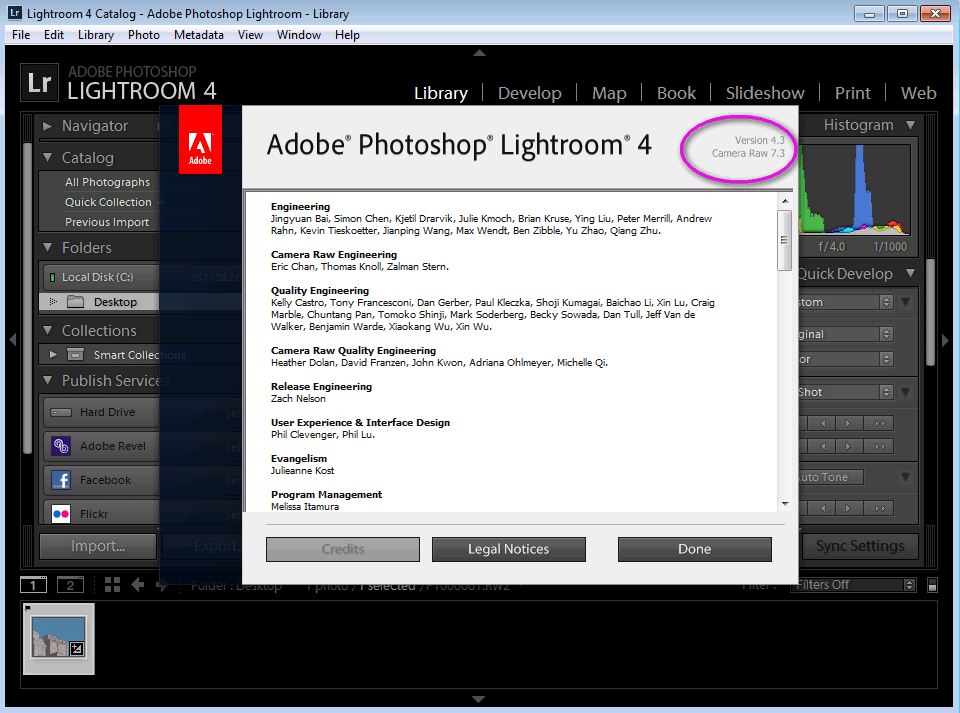The height and width of the screenshot is (713, 960).
Task: Choose the Flickr publish service icon
Action: [61, 514]
